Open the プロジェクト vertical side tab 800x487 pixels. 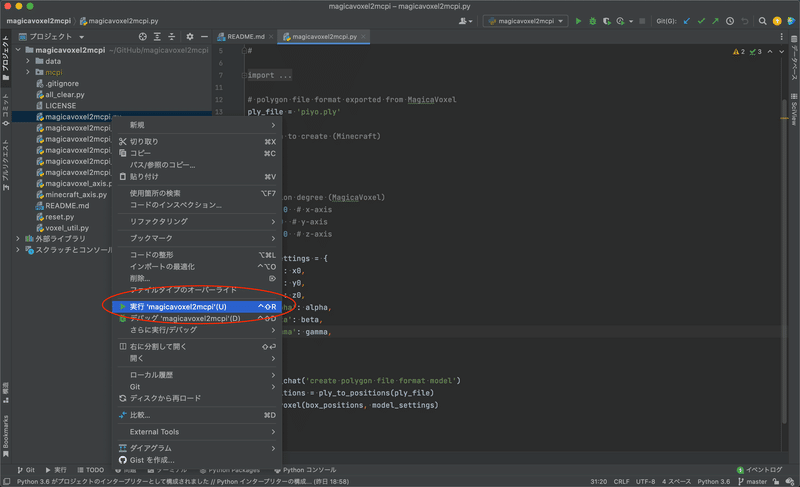pyautogui.click(x=6, y=57)
